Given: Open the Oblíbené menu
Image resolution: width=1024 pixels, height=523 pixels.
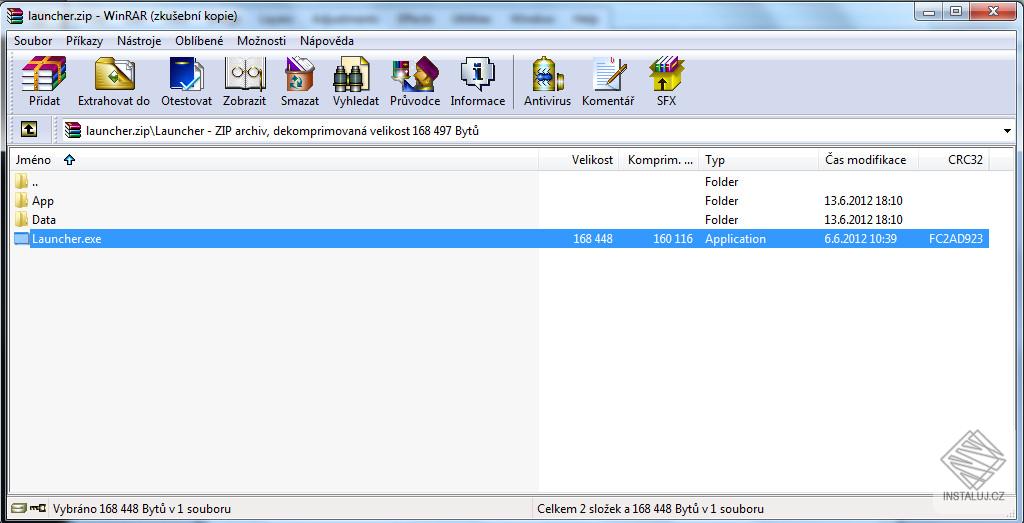Looking at the screenshot, I should point(199,40).
